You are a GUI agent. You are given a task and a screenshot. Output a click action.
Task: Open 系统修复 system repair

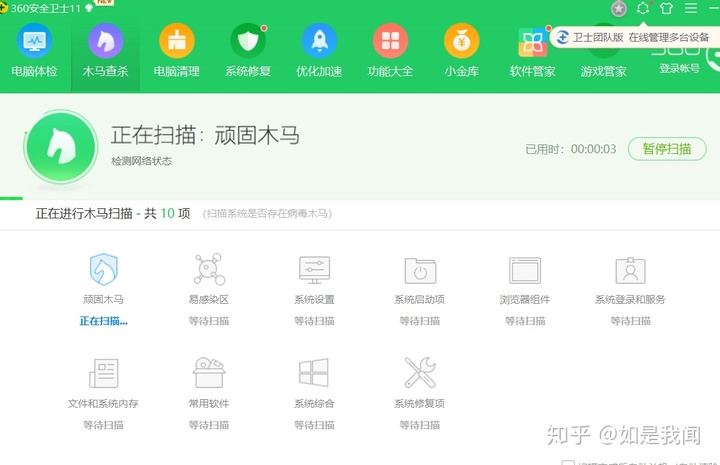pos(248,50)
